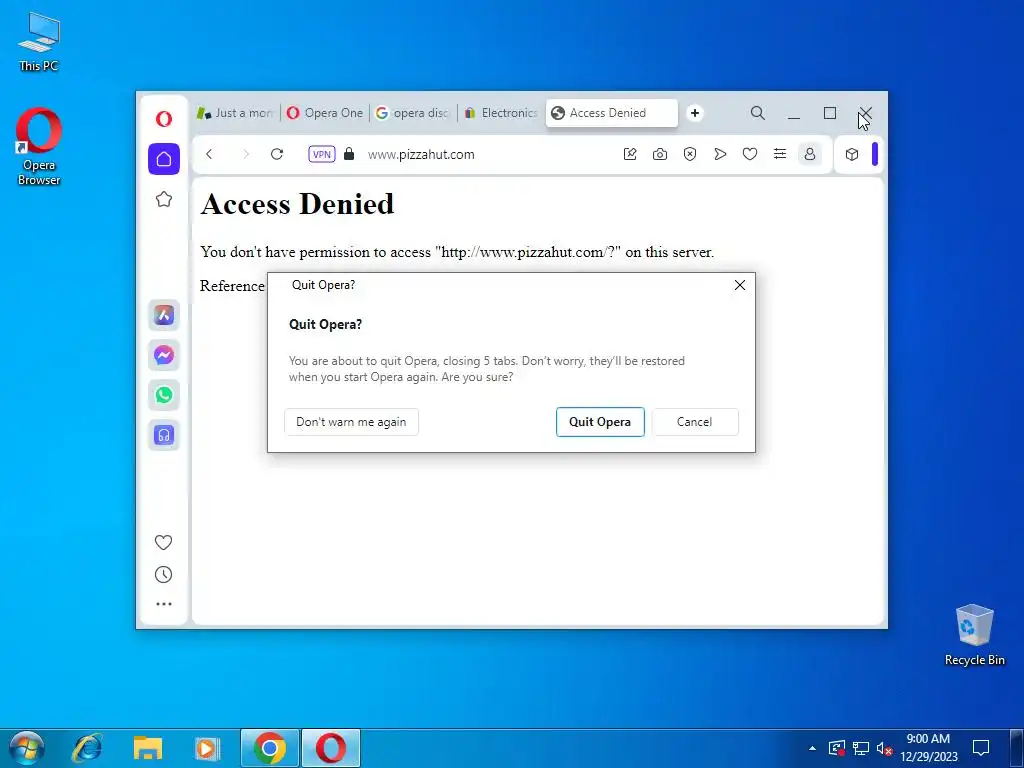This screenshot has width=1024, height=768.
Task: Switch to the Electronics tab
Action: coord(502,113)
